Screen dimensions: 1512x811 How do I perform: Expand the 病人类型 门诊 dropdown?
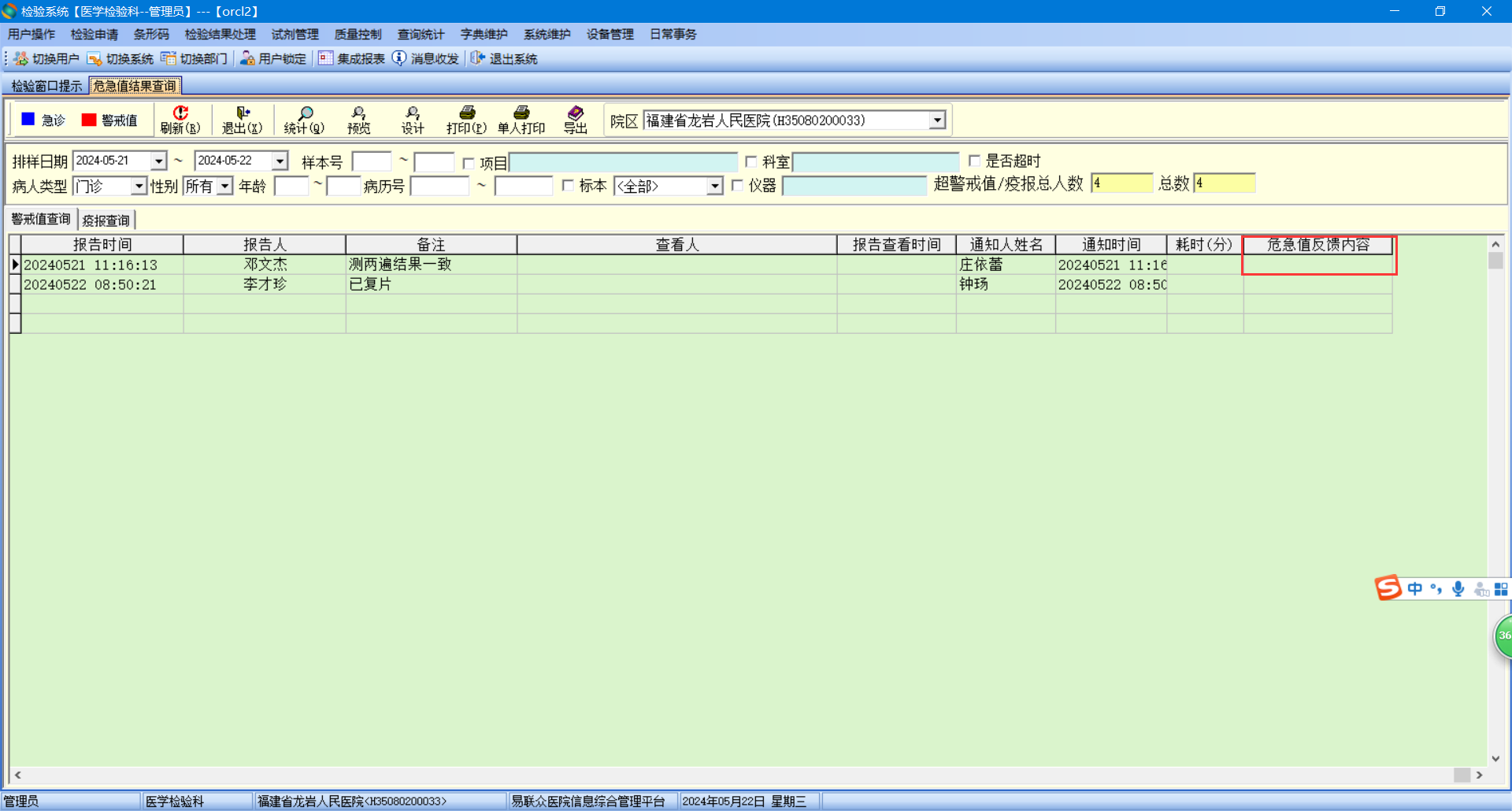click(139, 186)
